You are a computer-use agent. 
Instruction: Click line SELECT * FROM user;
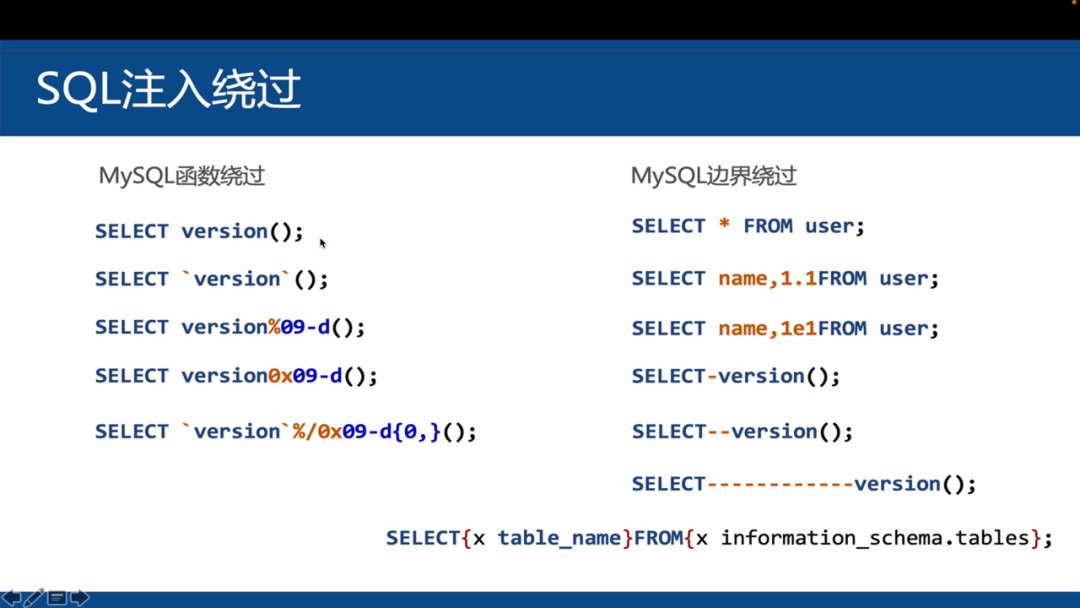point(748,226)
